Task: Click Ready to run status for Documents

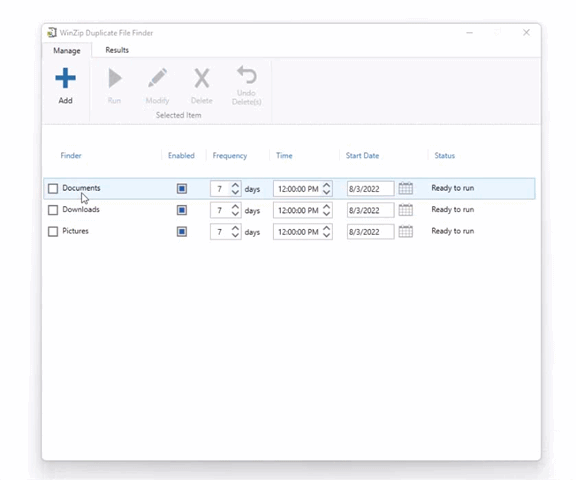Action: pos(453,188)
